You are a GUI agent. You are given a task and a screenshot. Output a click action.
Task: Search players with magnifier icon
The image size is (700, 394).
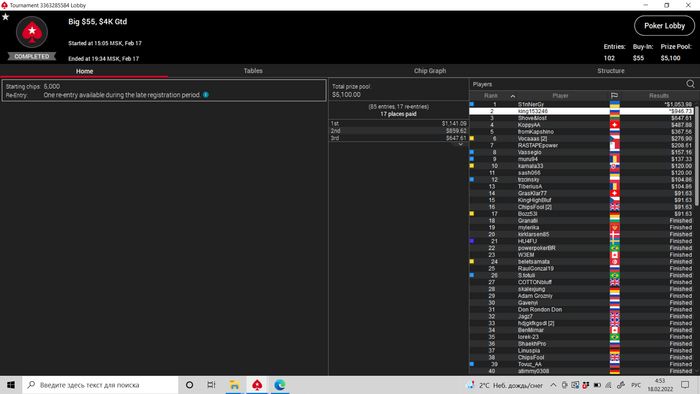coord(690,84)
